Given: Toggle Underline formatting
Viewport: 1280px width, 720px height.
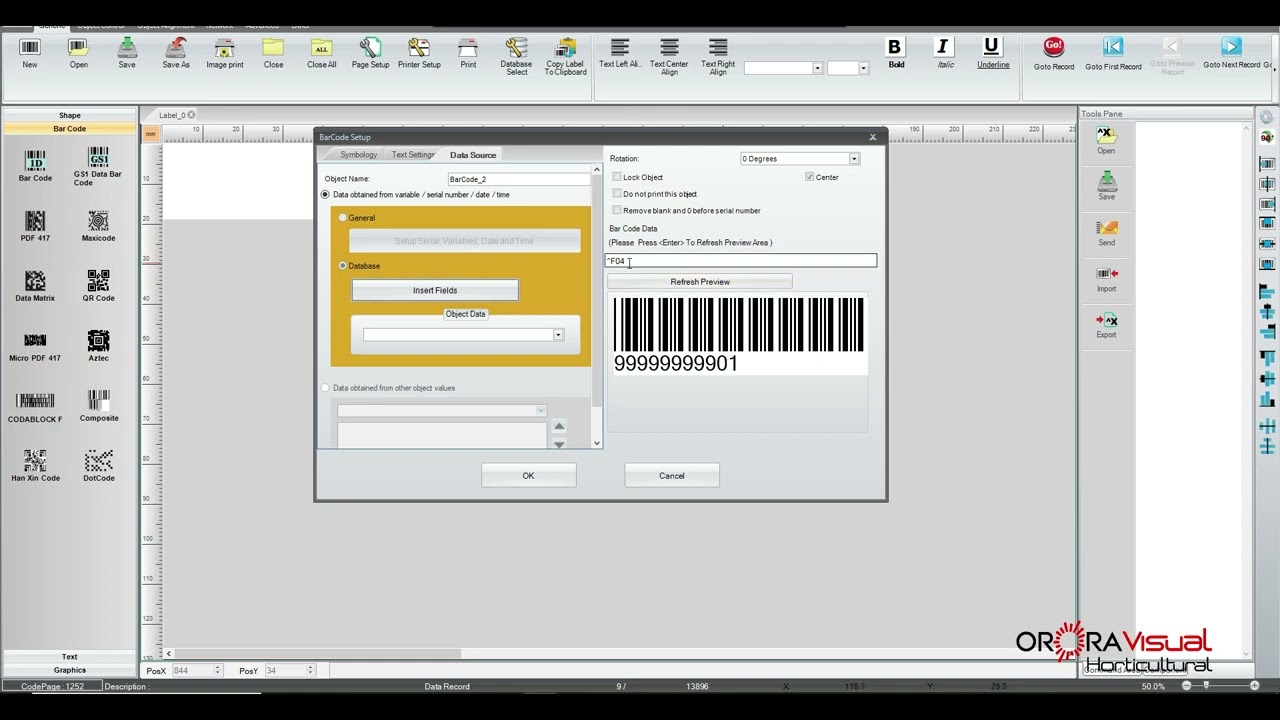Looking at the screenshot, I should (x=992, y=53).
